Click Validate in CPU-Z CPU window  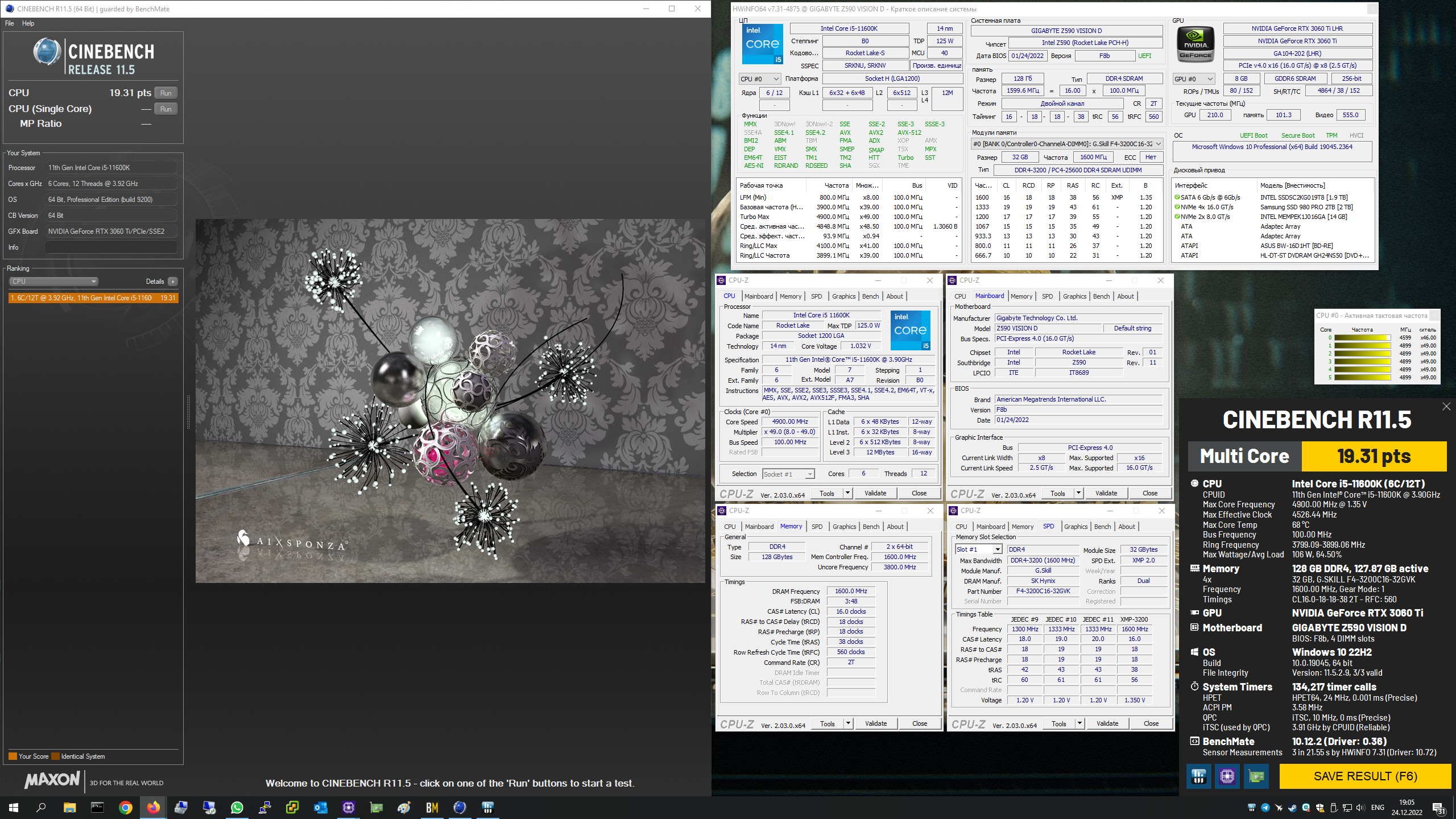(x=875, y=493)
